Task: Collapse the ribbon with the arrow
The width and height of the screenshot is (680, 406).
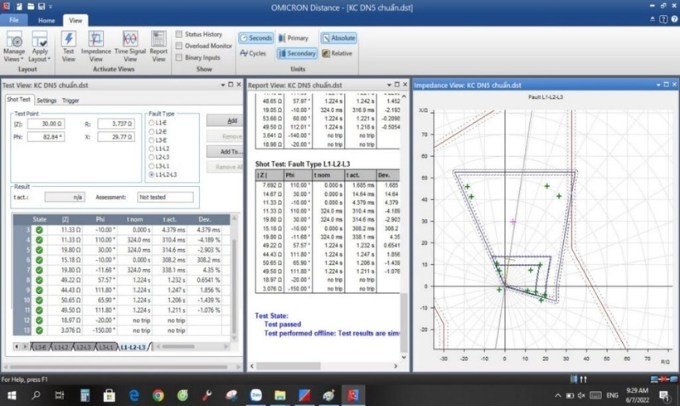Action: 653,19
